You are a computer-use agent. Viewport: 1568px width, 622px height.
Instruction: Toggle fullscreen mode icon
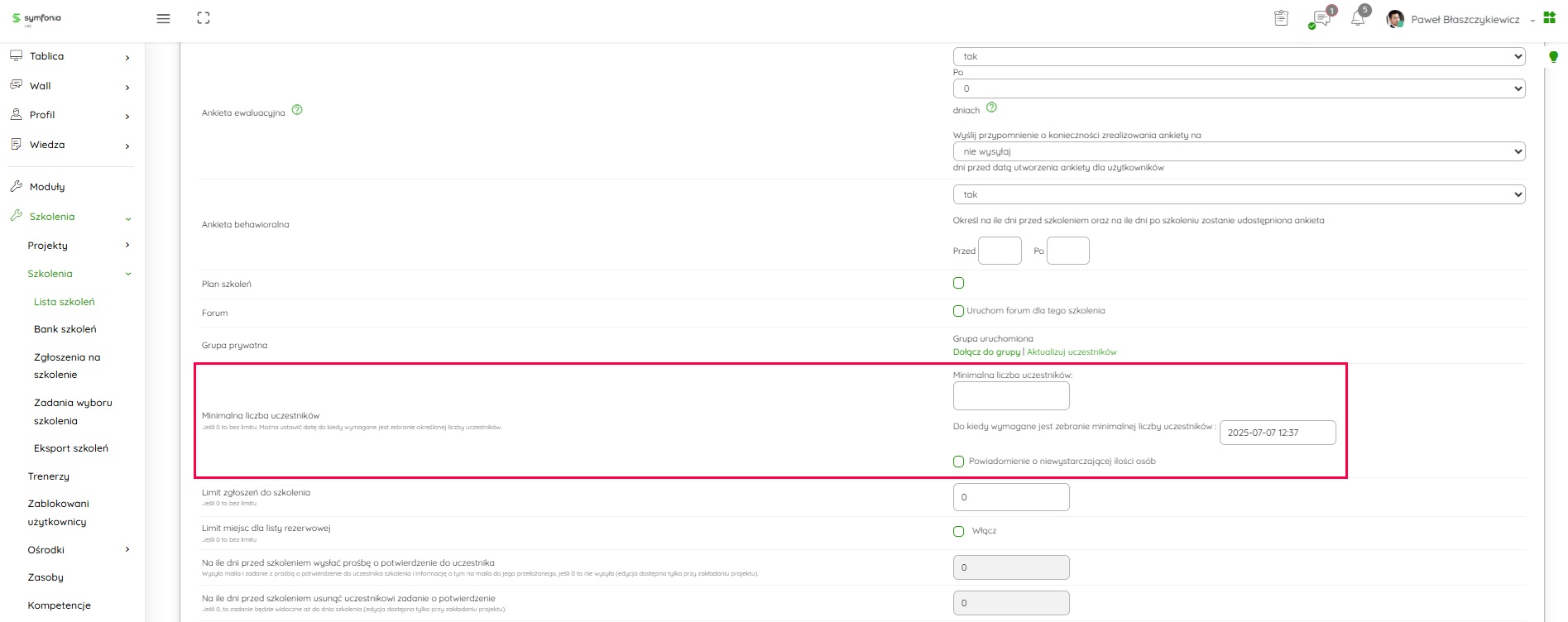point(204,18)
